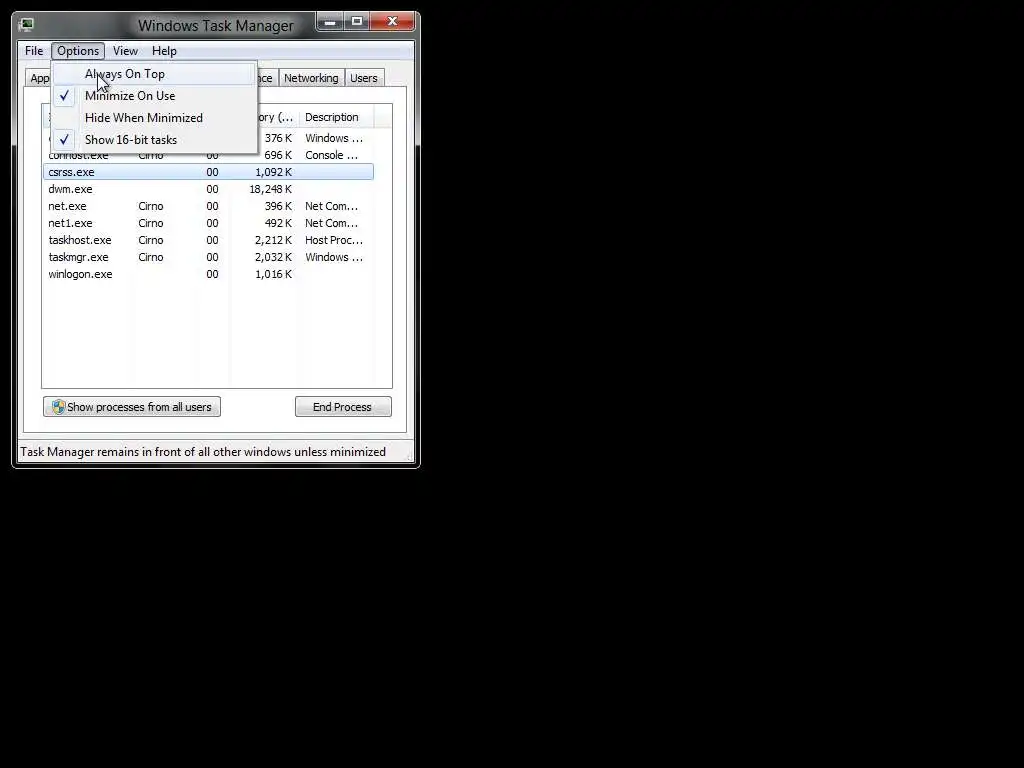
Task: Select the csrss.exe process row
Action: point(208,172)
